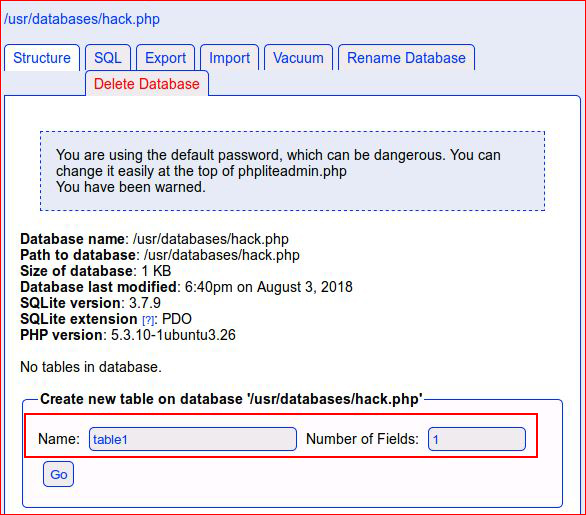The image size is (586, 515).
Task: Open the Vacuum tab
Action: point(298,58)
